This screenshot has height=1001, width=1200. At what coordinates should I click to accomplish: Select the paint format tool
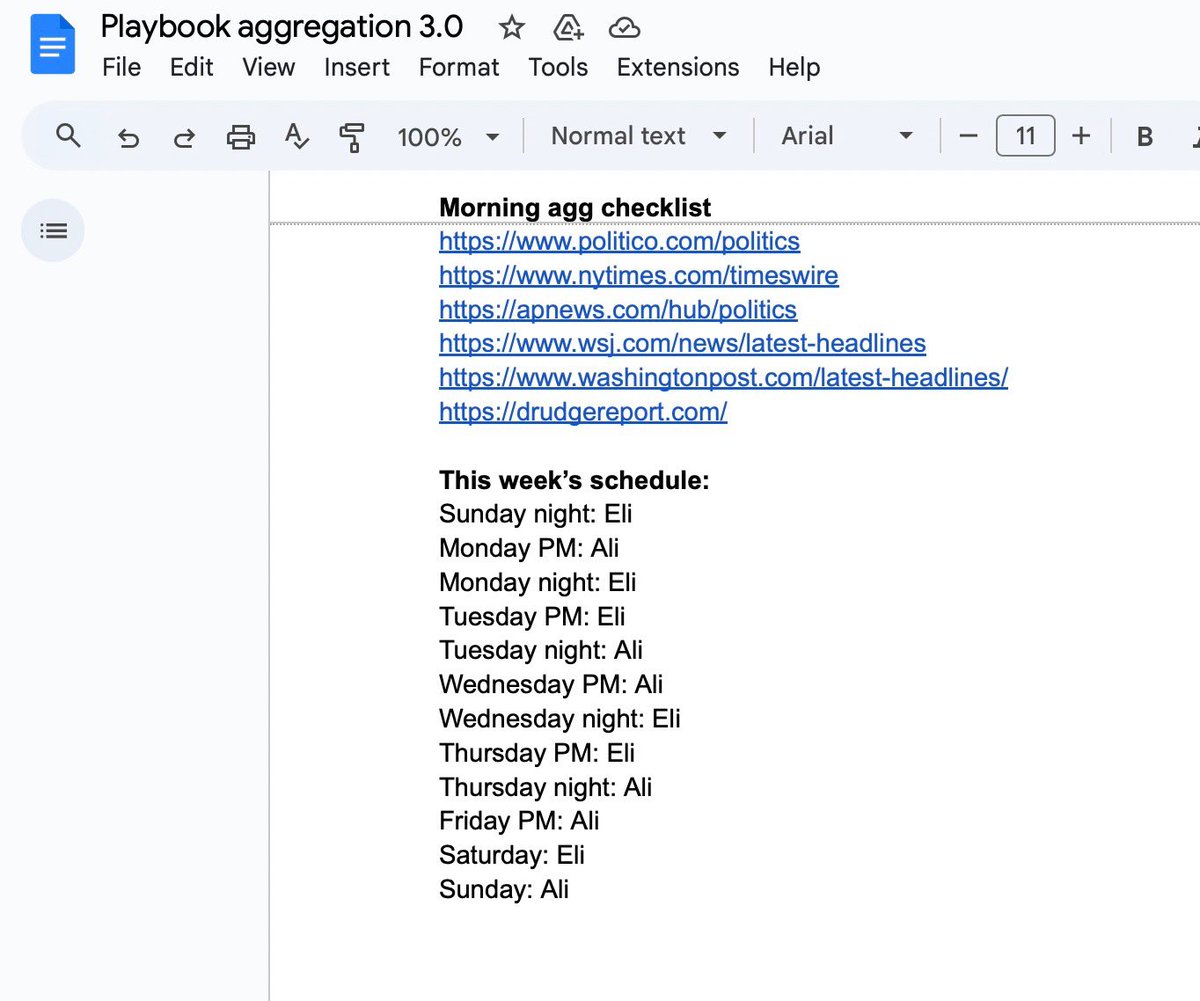click(x=352, y=137)
